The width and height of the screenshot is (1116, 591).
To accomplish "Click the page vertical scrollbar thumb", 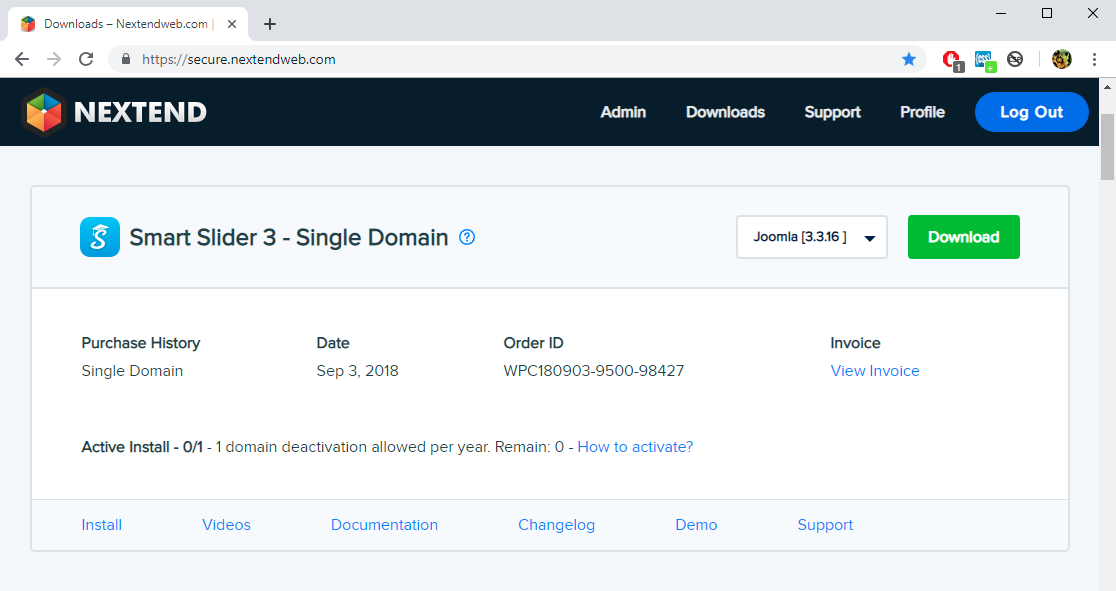I will (x=1107, y=146).
